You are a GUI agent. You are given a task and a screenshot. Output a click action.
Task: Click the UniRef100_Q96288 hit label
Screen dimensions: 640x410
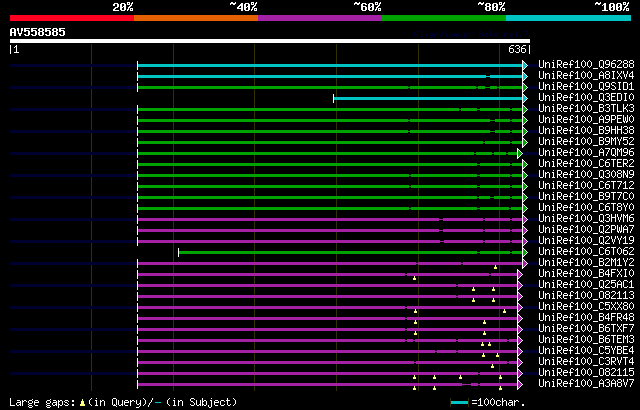(x=586, y=64)
